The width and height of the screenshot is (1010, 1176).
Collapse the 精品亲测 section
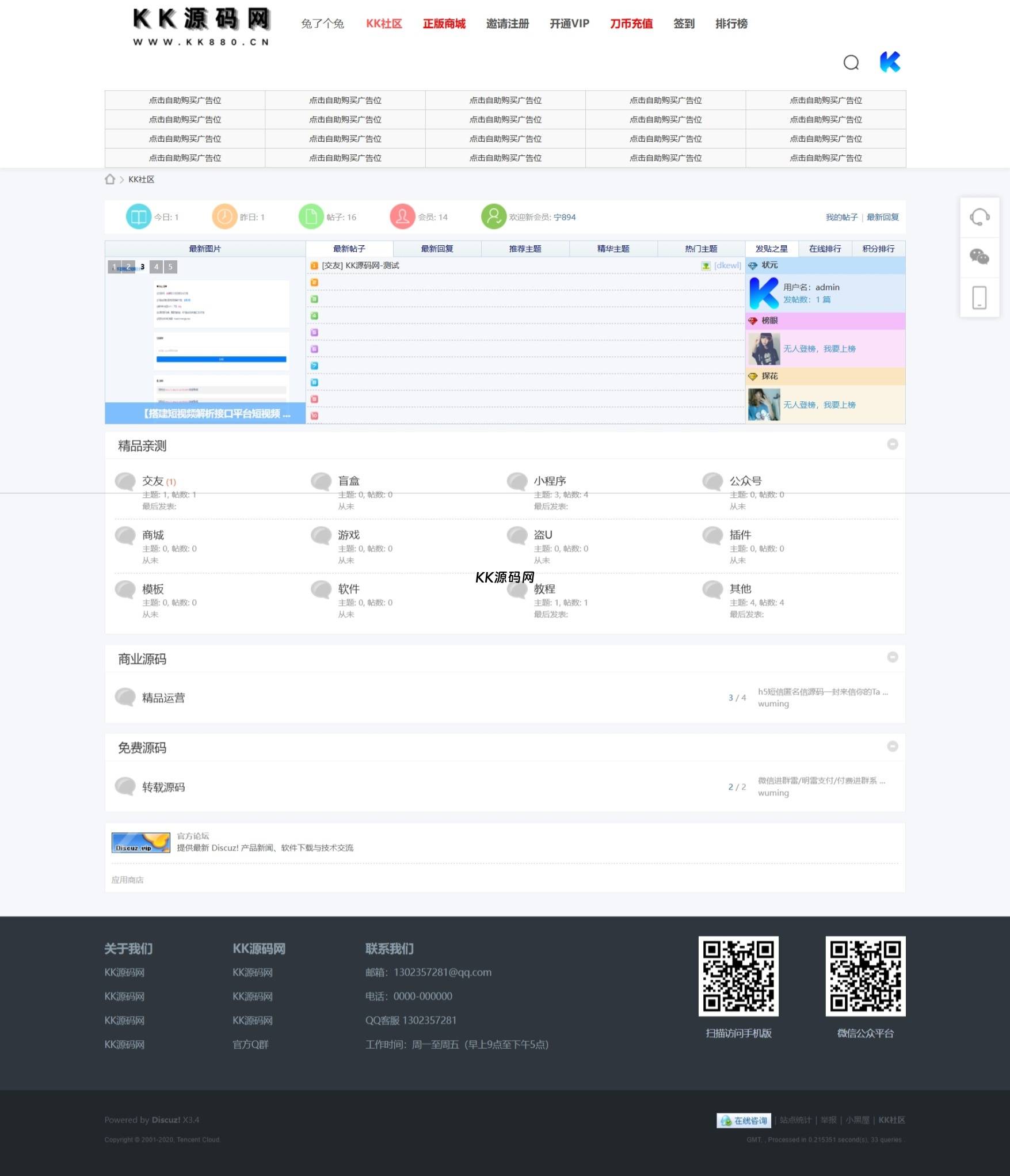pyautogui.click(x=892, y=444)
